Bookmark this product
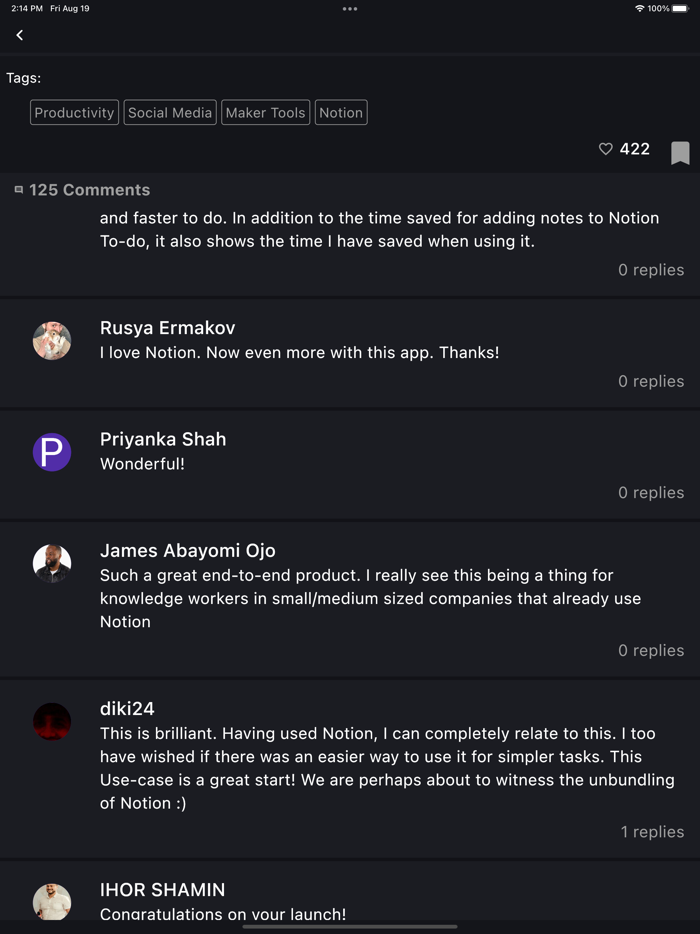The image size is (700, 934). click(679, 153)
